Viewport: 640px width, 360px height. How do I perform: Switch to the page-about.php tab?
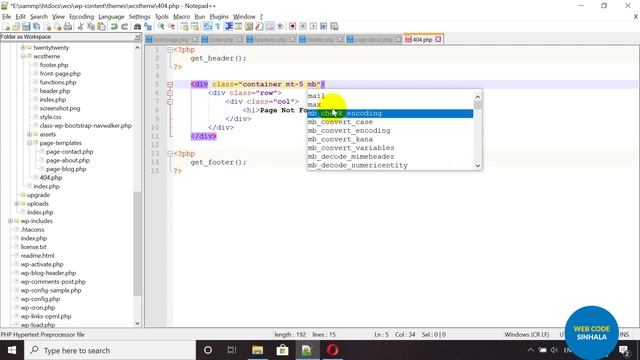click(373, 40)
